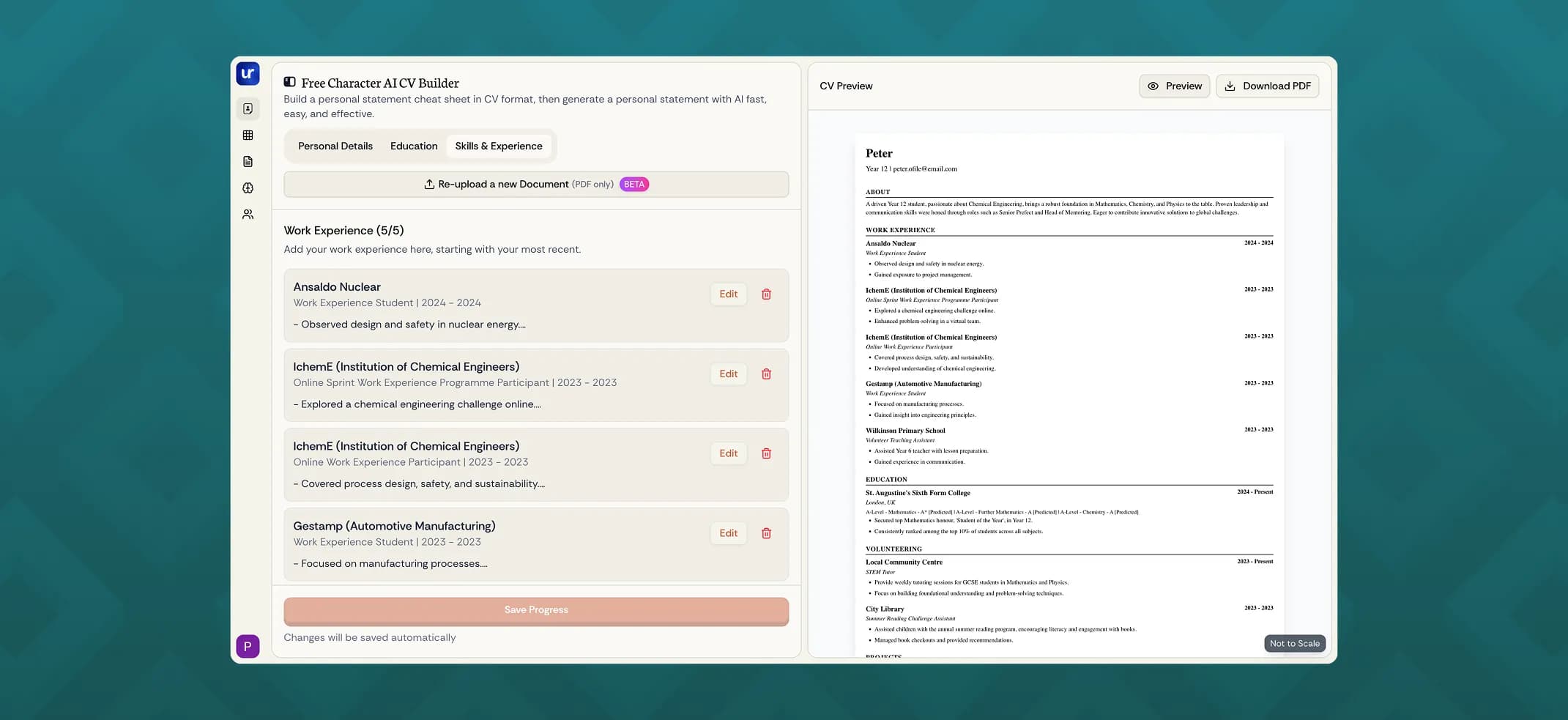1568x720 pixels.
Task: Click Save Progress
Action: [535, 609]
